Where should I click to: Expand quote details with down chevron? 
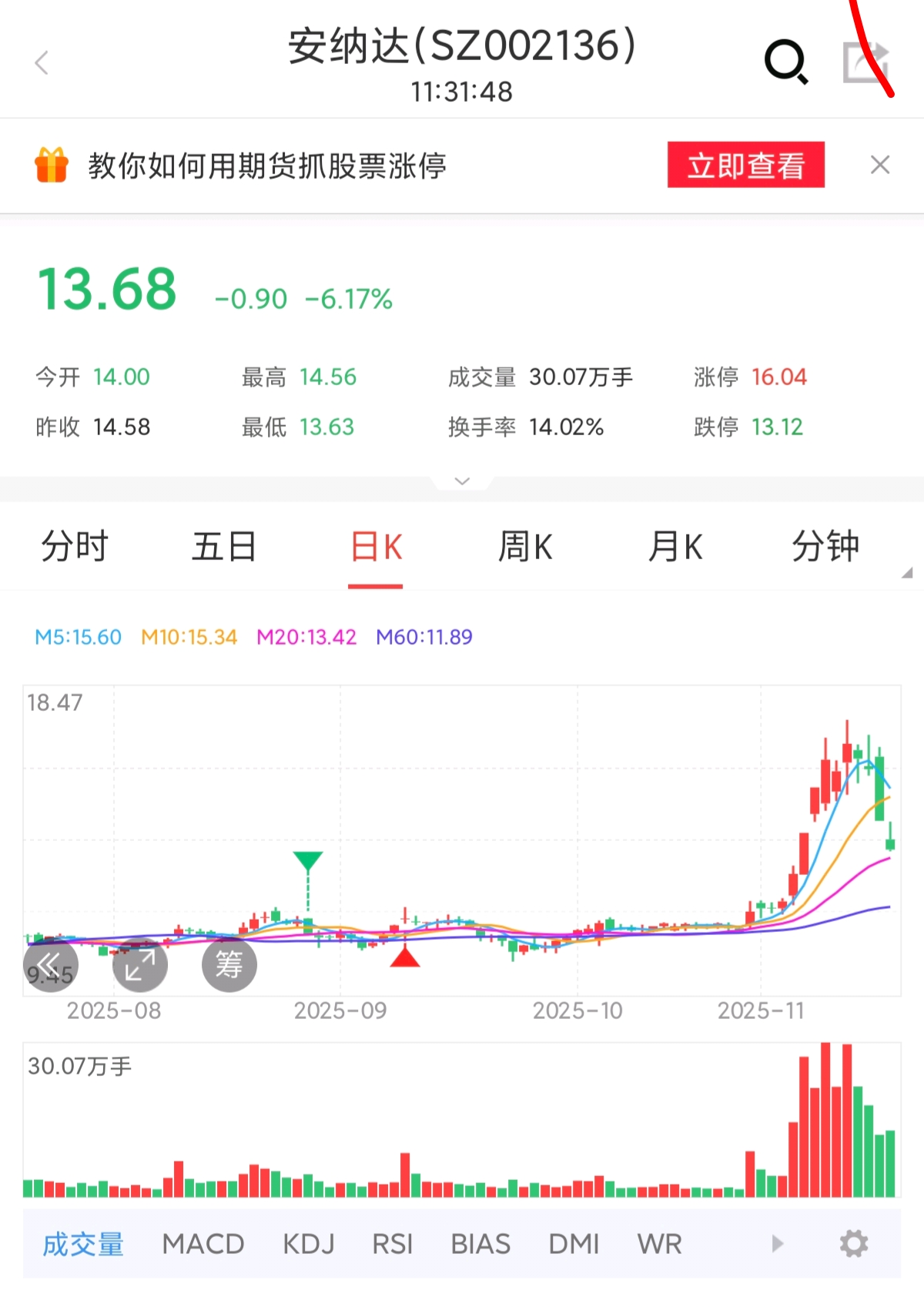click(462, 481)
